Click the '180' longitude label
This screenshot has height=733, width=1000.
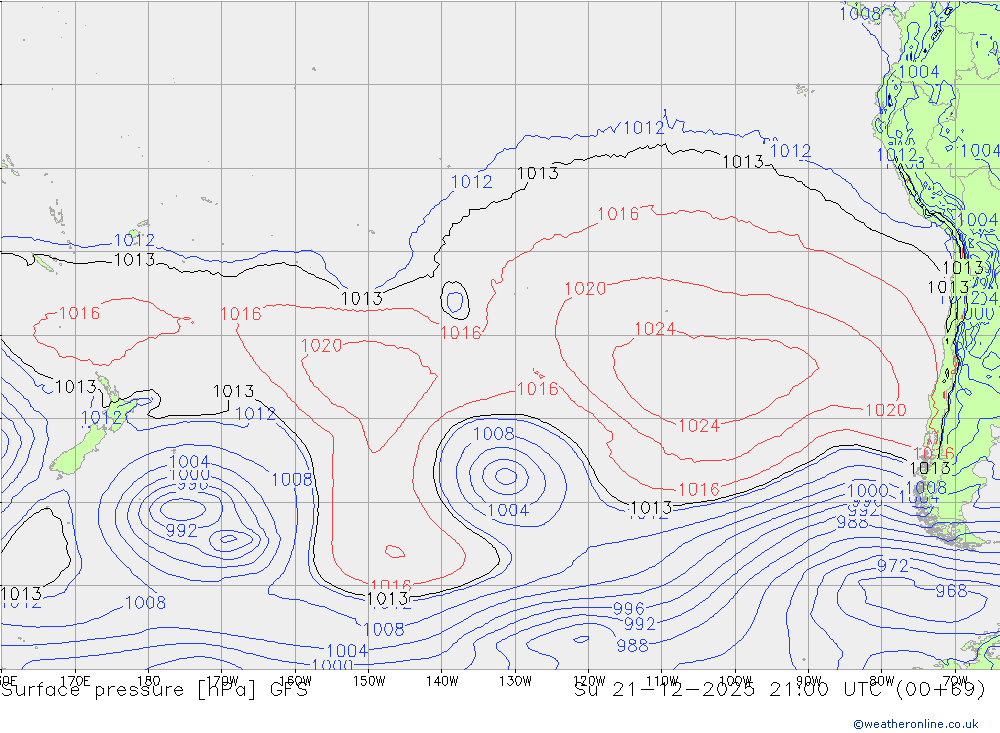click(149, 681)
